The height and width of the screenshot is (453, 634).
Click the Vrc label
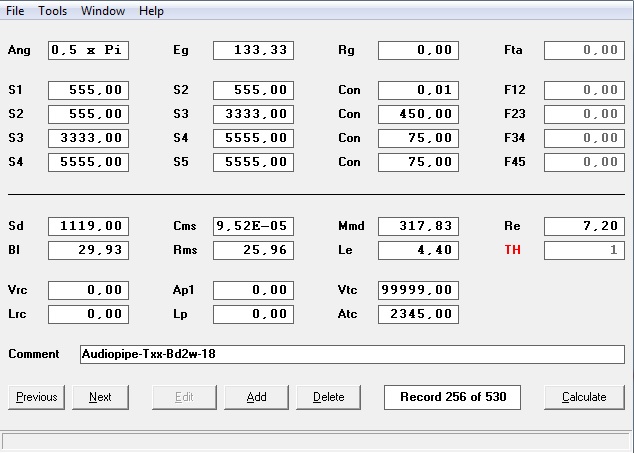(x=17, y=290)
